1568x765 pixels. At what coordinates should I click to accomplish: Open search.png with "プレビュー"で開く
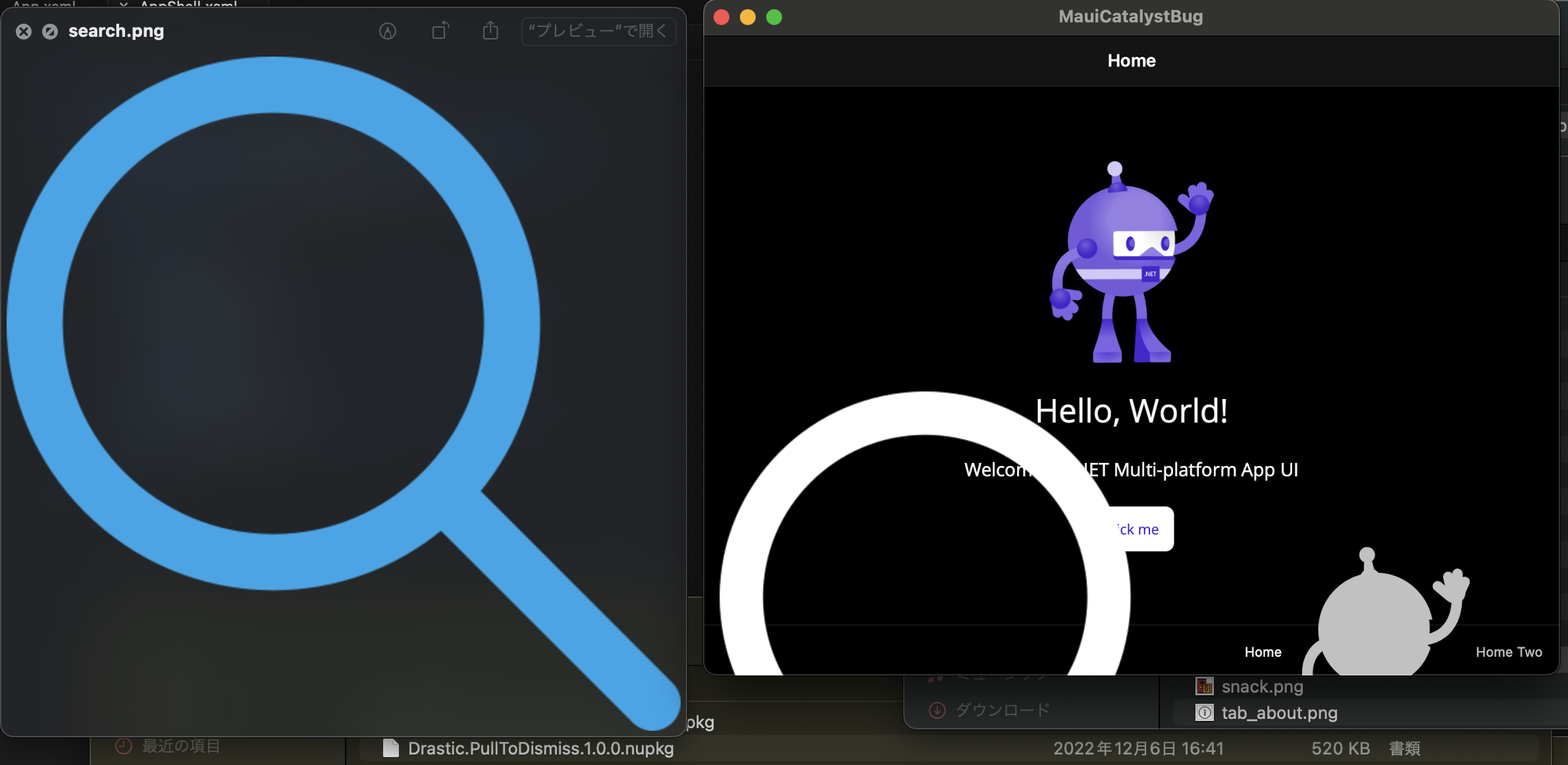[597, 30]
